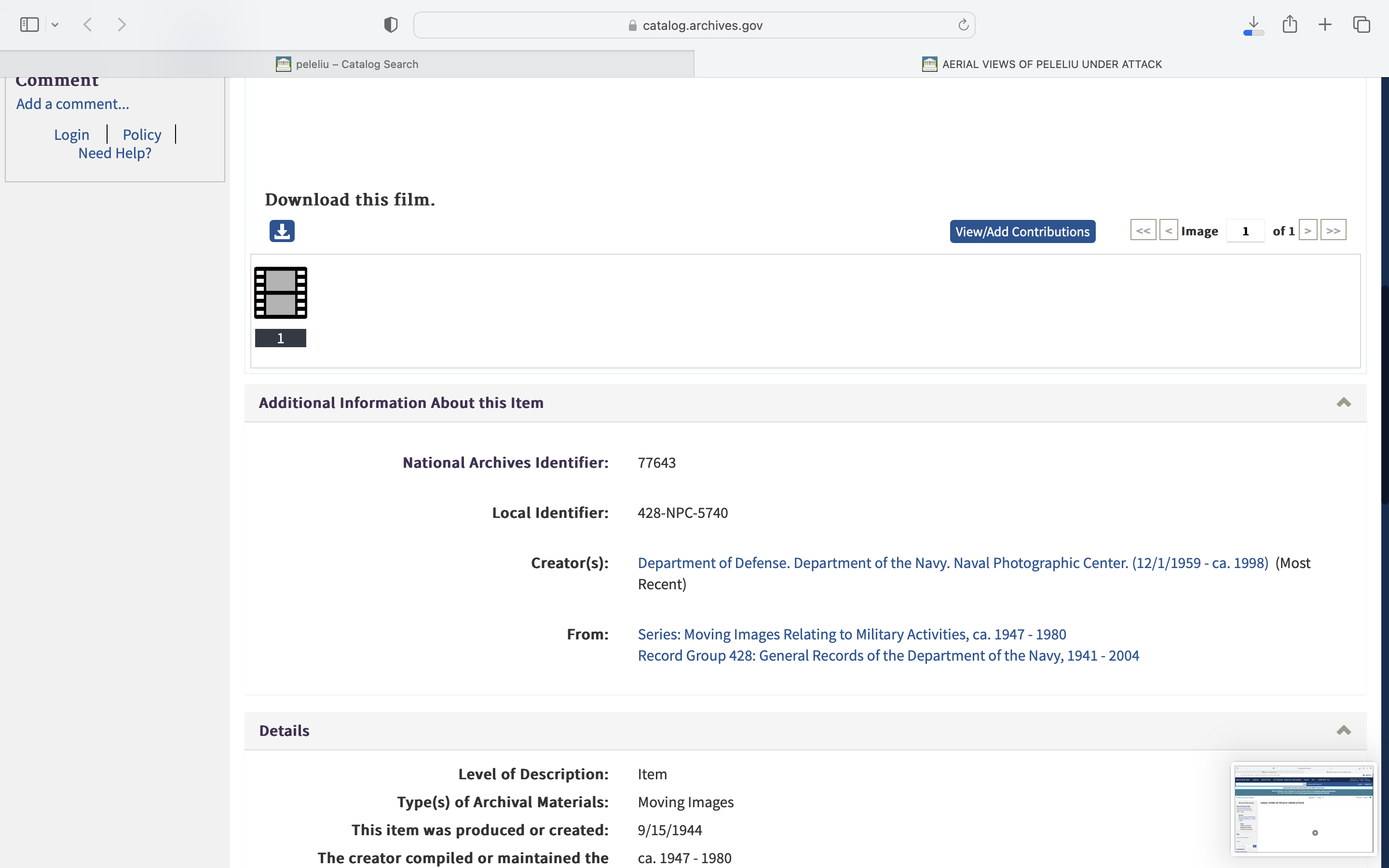Reload the page with the refresh icon
Image resolution: width=1389 pixels, height=868 pixels.
tap(963, 25)
